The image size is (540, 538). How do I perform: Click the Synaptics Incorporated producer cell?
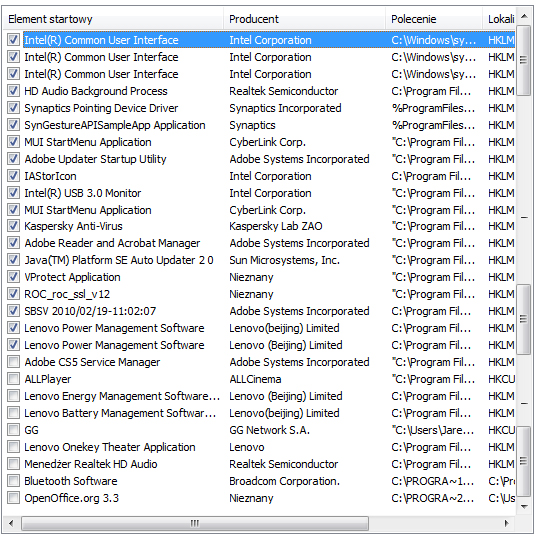[x=285, y=108]
